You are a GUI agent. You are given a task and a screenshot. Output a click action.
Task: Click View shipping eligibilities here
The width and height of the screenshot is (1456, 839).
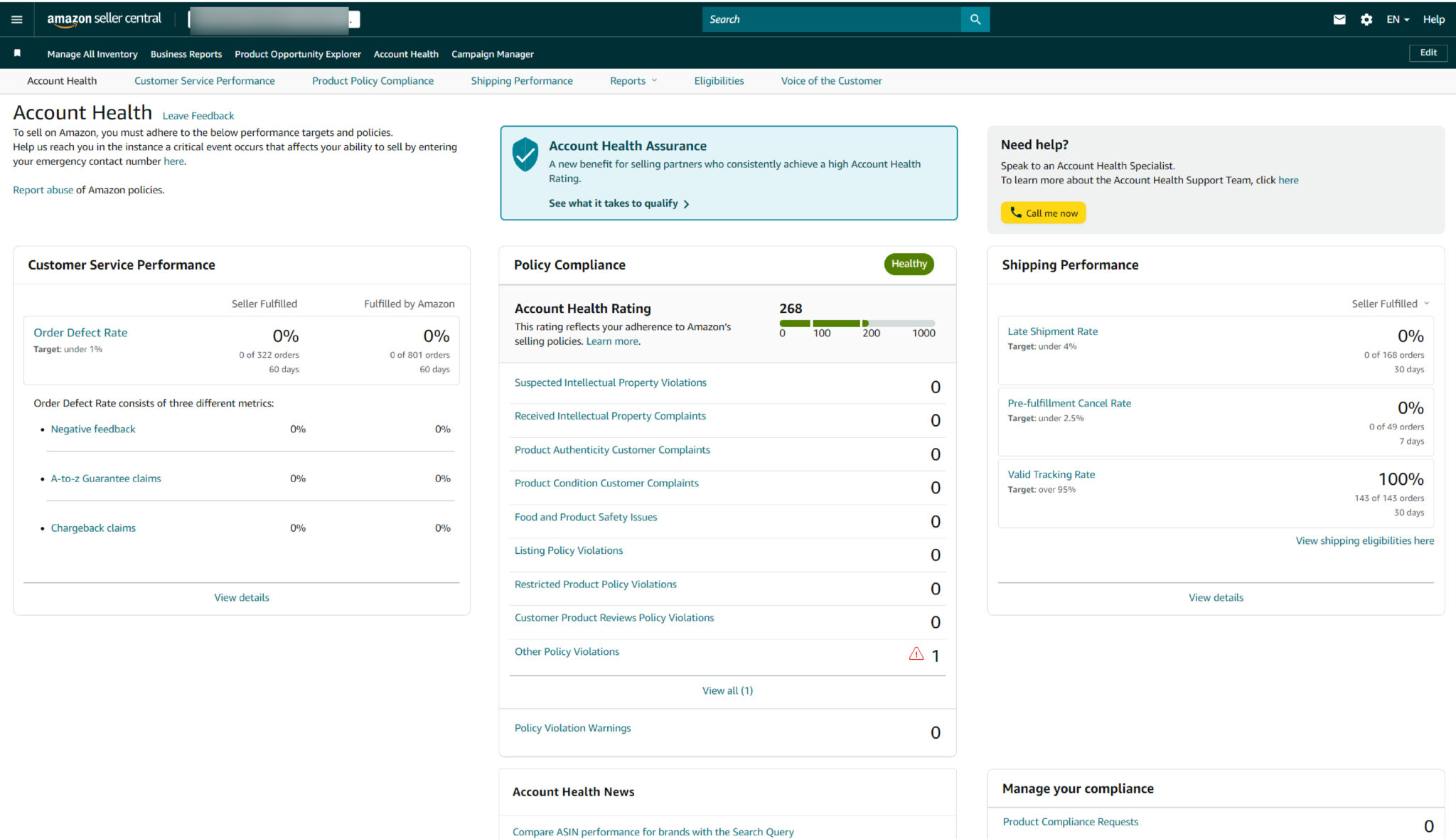click(1364, 541)
